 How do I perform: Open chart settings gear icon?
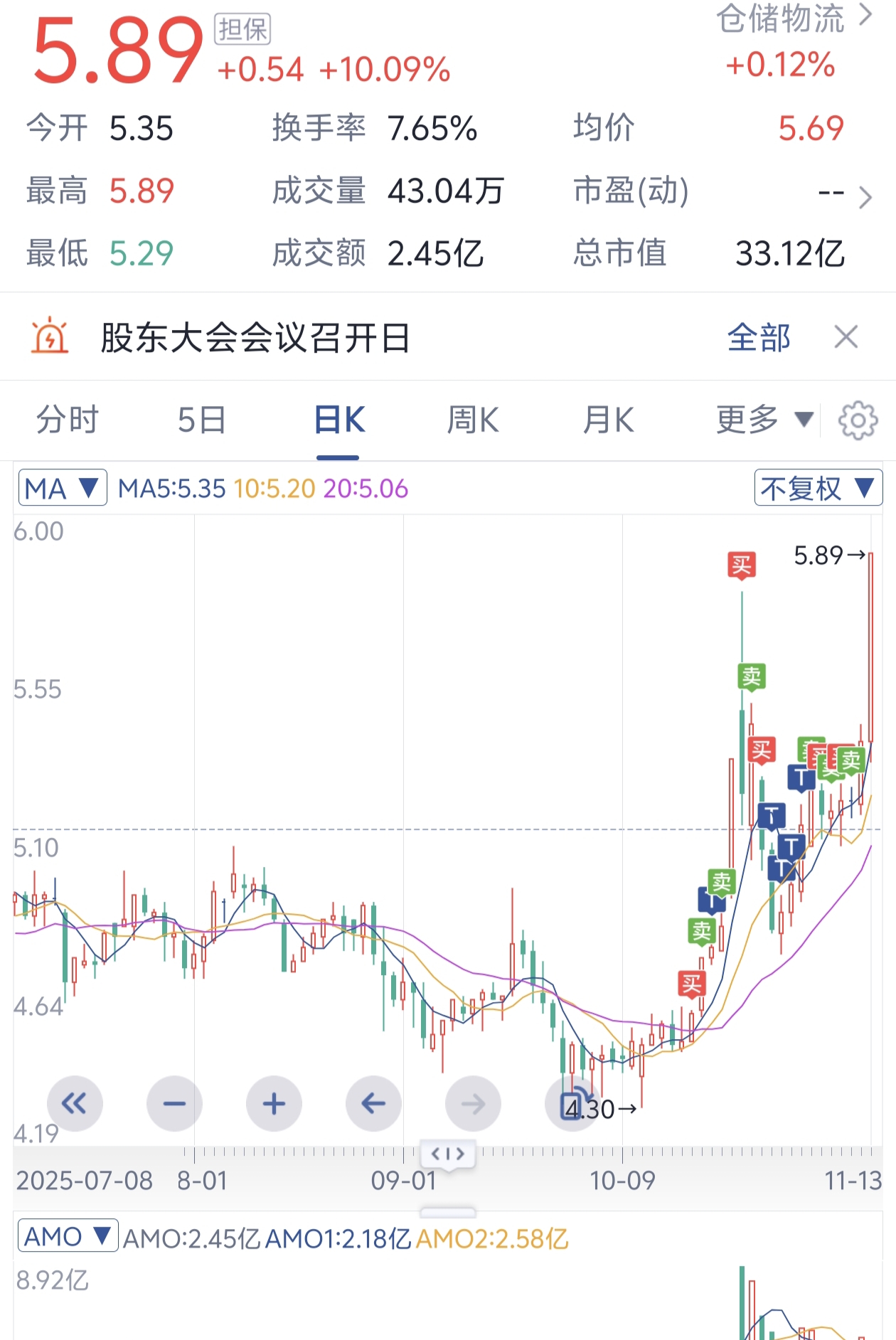pos(858,420)
